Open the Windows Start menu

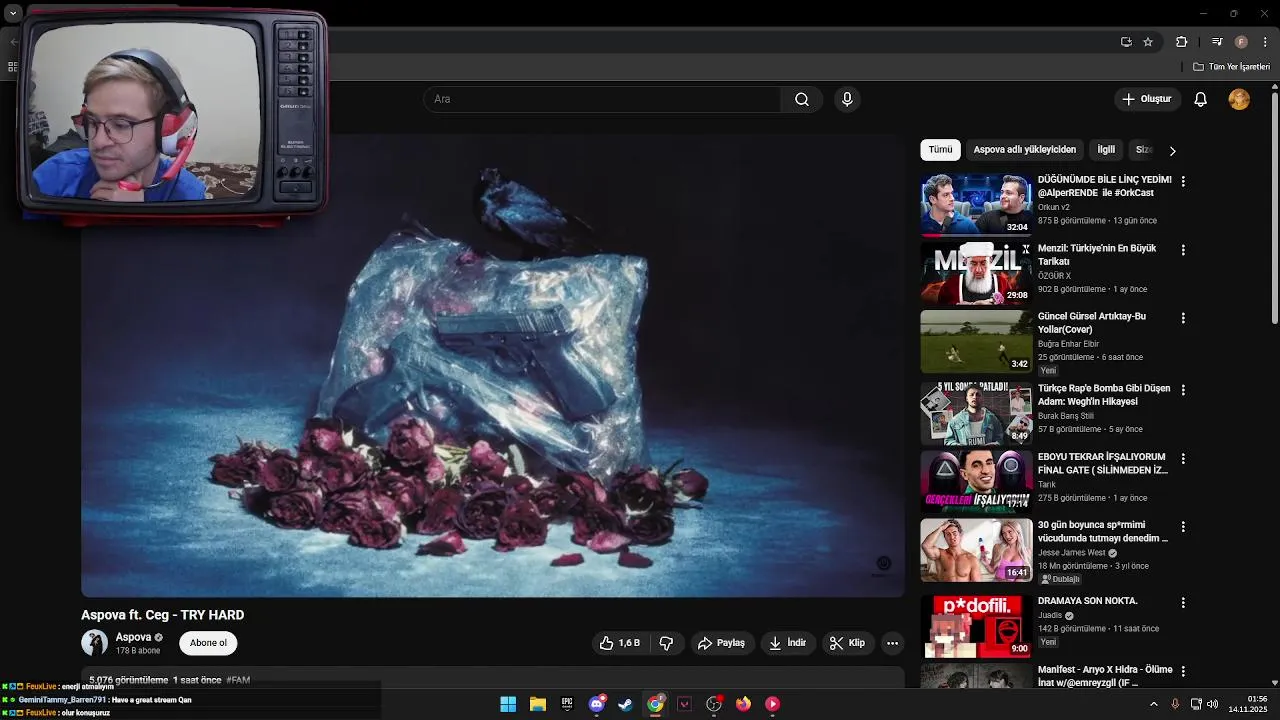508,704
